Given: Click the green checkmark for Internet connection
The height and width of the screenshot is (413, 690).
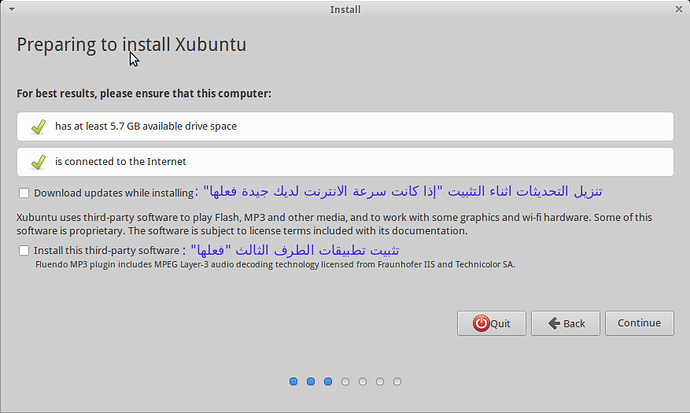Looking at the screenshot, I should 39,162.
